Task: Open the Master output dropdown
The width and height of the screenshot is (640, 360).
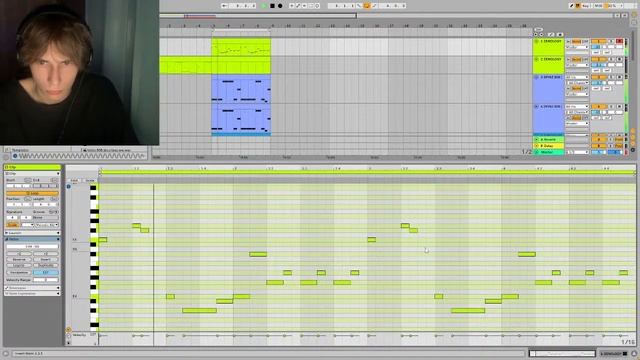Action: tap(577, 152)
